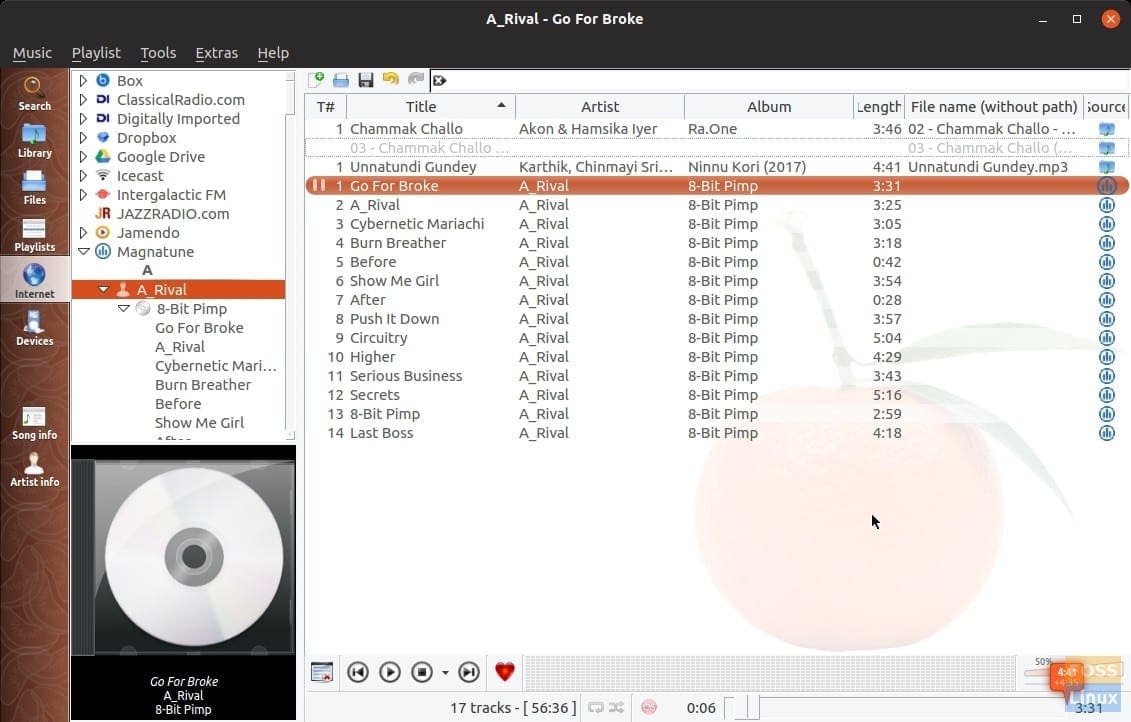
Task: Enable shuffle playback
Action: tap(616, 707)
